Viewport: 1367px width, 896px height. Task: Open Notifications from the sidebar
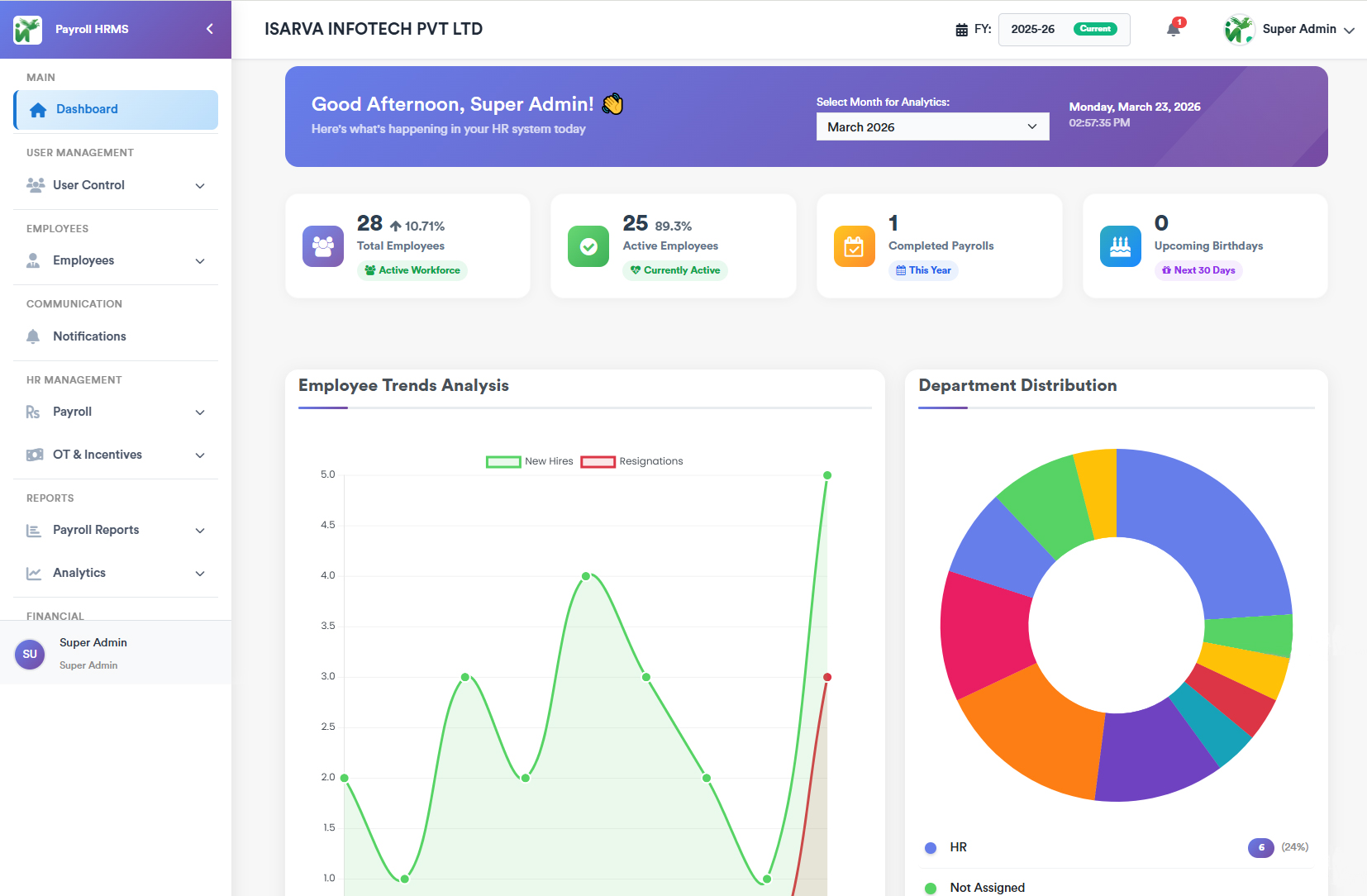(89, 336)
